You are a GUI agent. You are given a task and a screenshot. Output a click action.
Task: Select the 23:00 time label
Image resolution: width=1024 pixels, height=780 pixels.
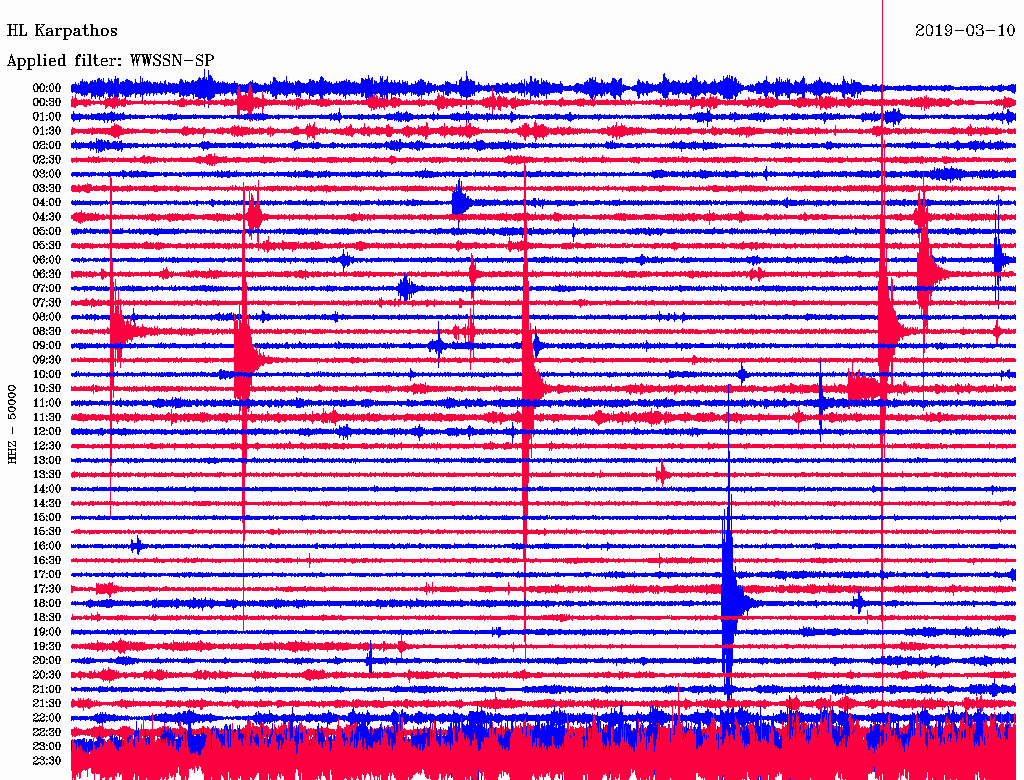[47, 747]
